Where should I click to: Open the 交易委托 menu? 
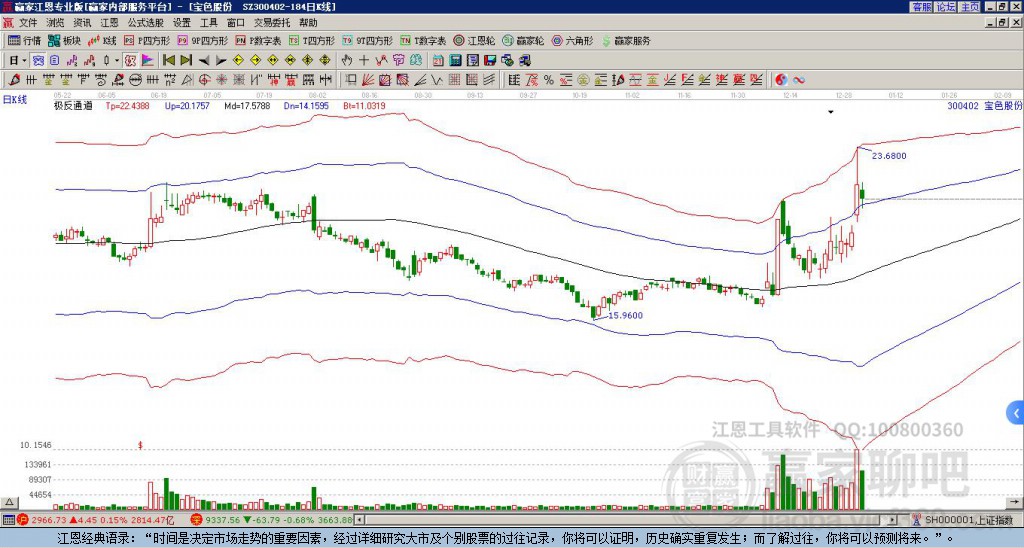272,23
